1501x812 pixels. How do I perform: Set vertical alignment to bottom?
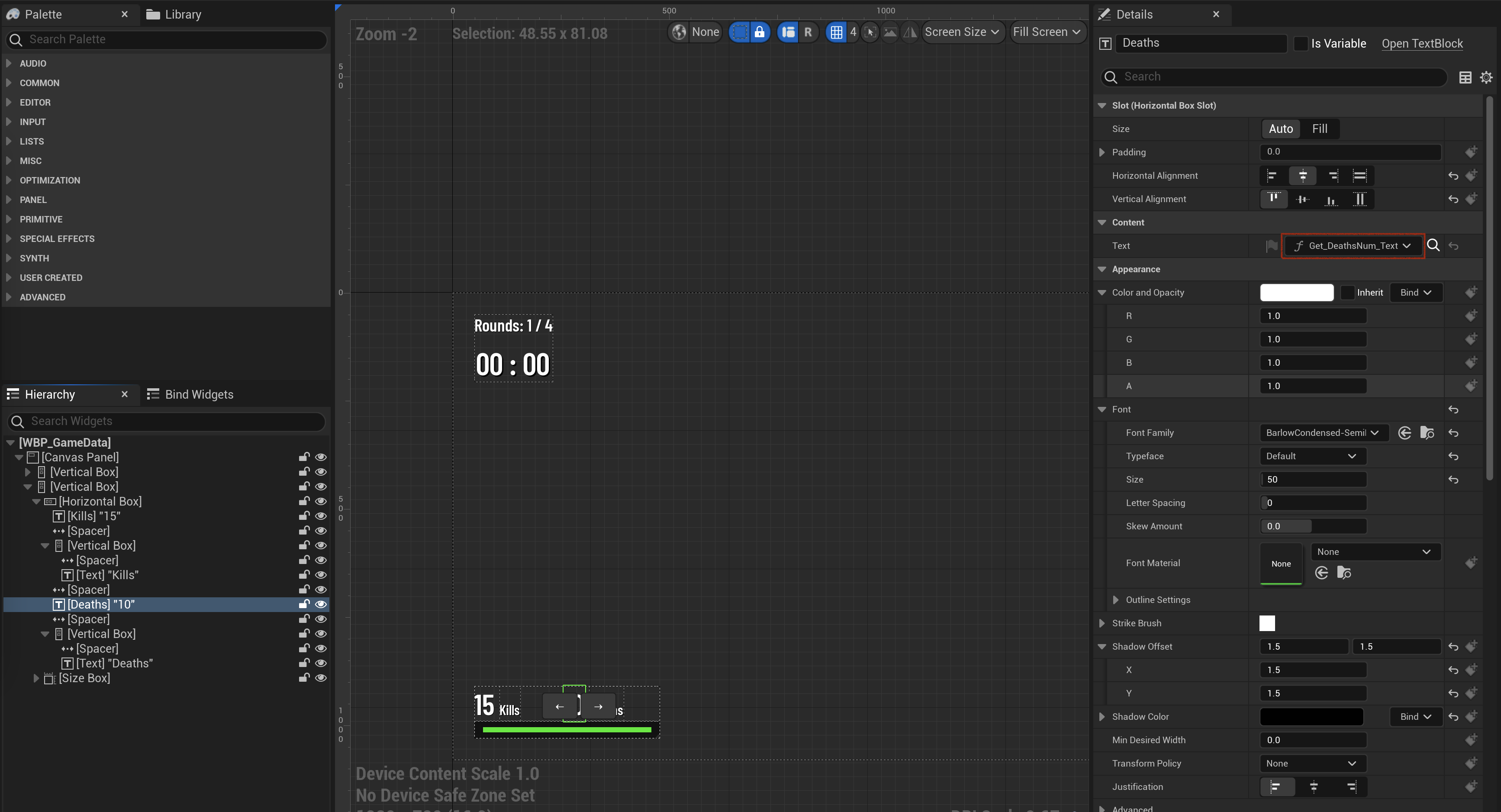(1331, 199)
